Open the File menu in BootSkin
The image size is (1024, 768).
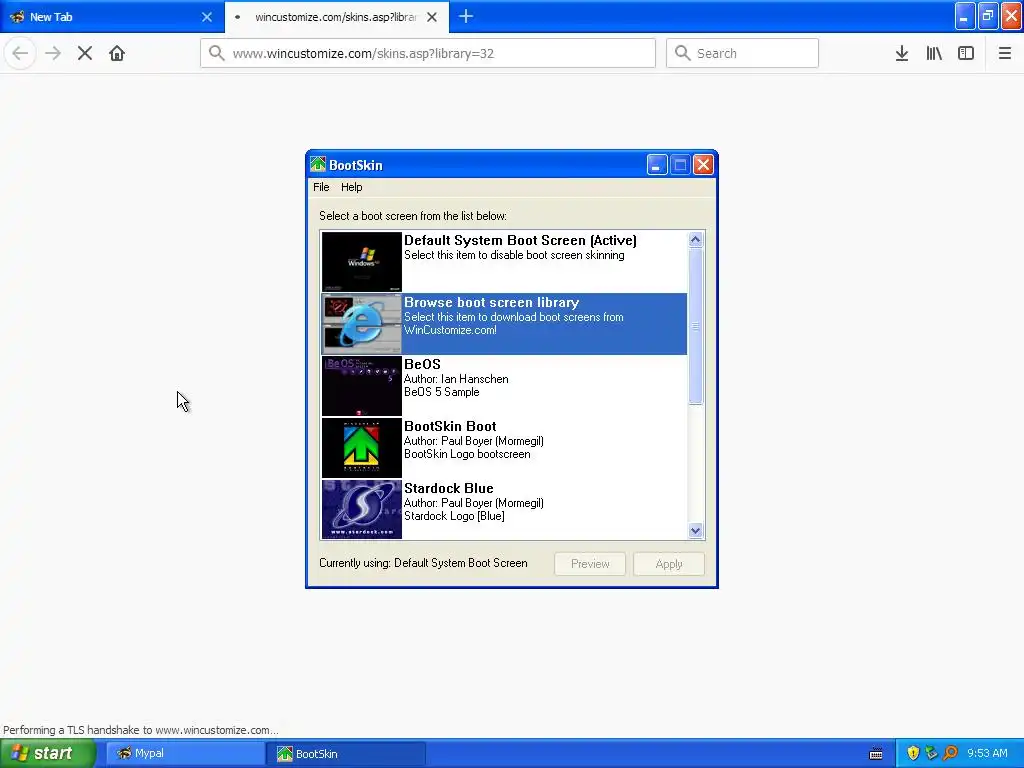321,187
